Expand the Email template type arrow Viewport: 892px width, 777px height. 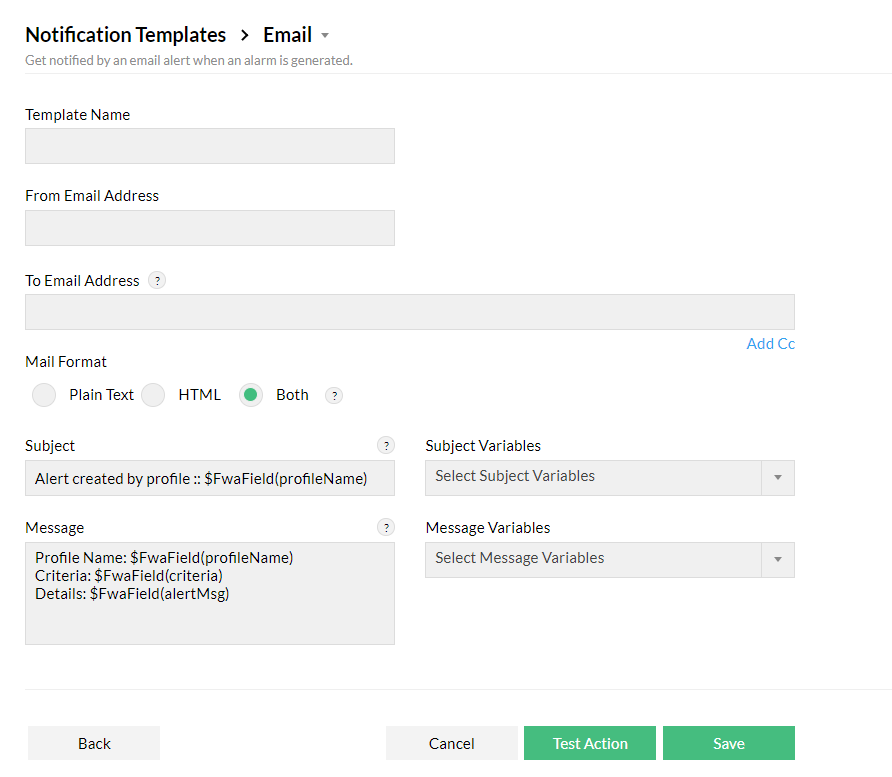click(x=325, y=36)
